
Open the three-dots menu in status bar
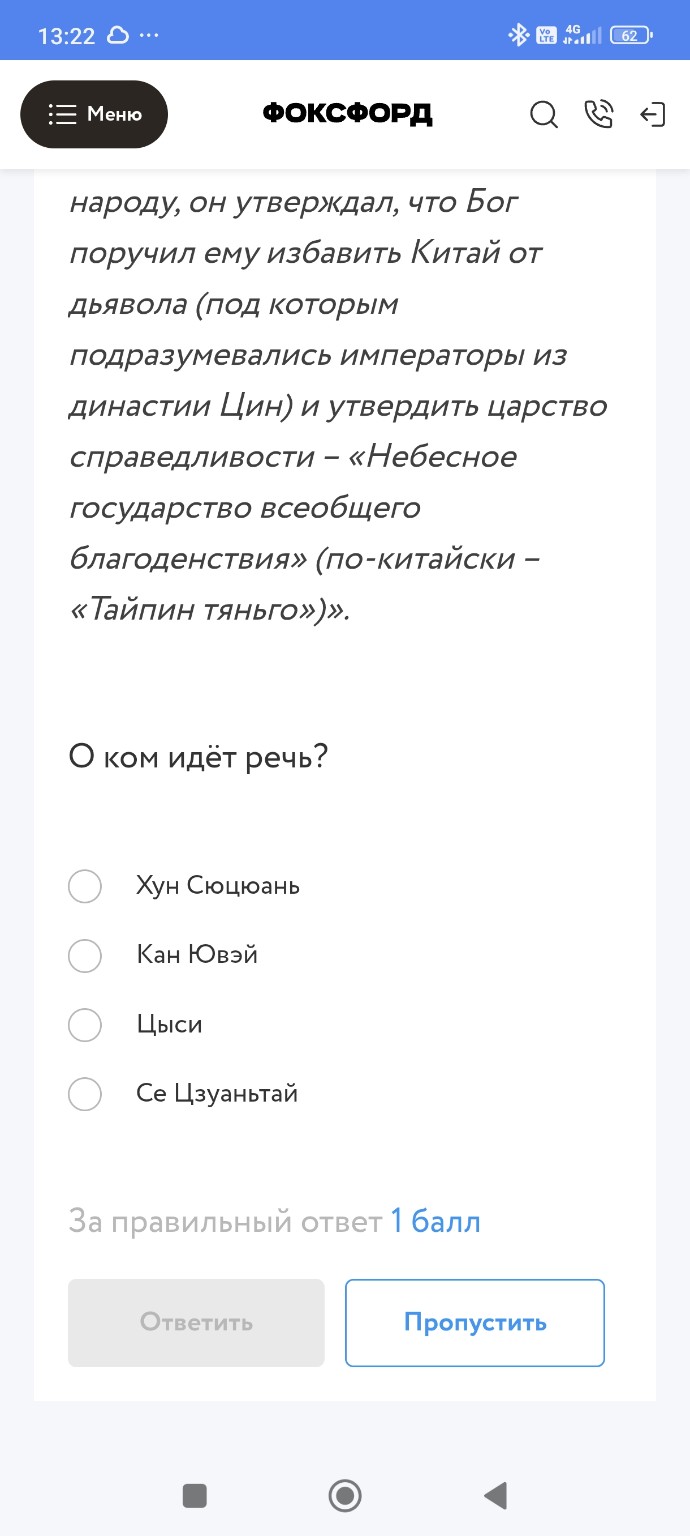pyautogui.click(x=152, y=33)
